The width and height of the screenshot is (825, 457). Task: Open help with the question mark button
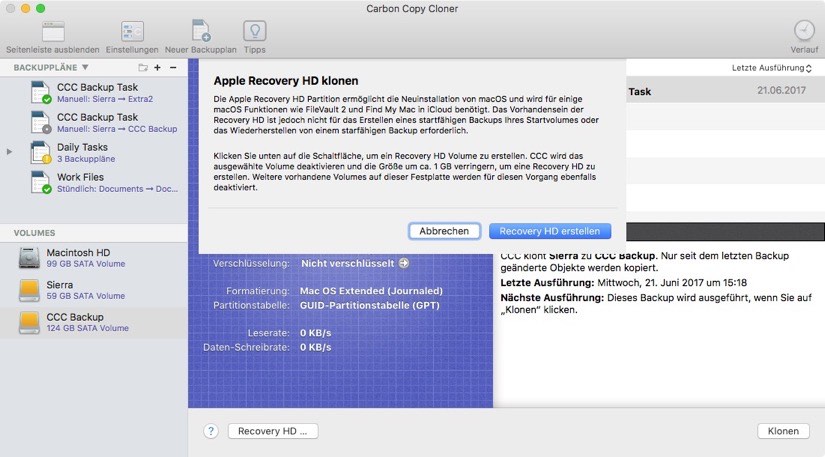tap(211, 431)
